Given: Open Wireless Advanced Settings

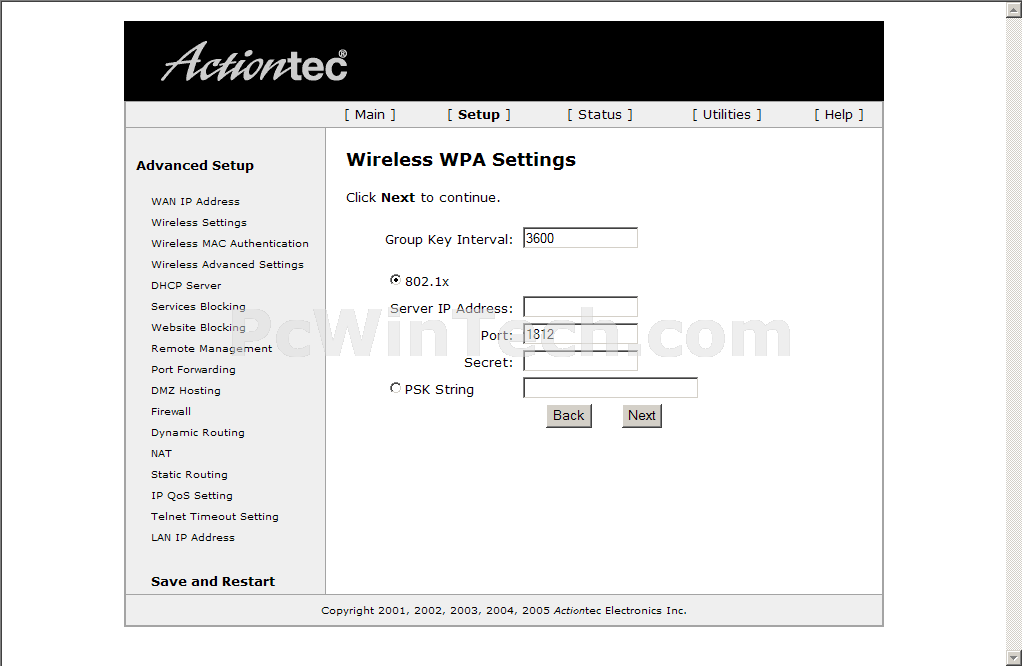Looking at the screenshot, I should [x=227, y=265].
